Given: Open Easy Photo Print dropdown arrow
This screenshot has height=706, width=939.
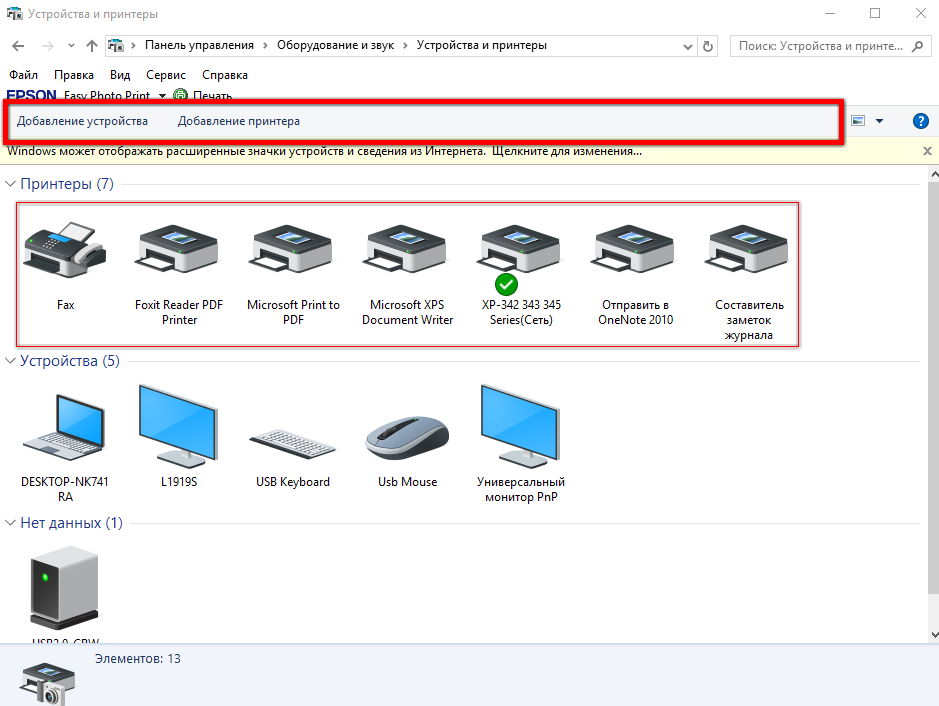Looking at the screenshot, I should point(162,96).
